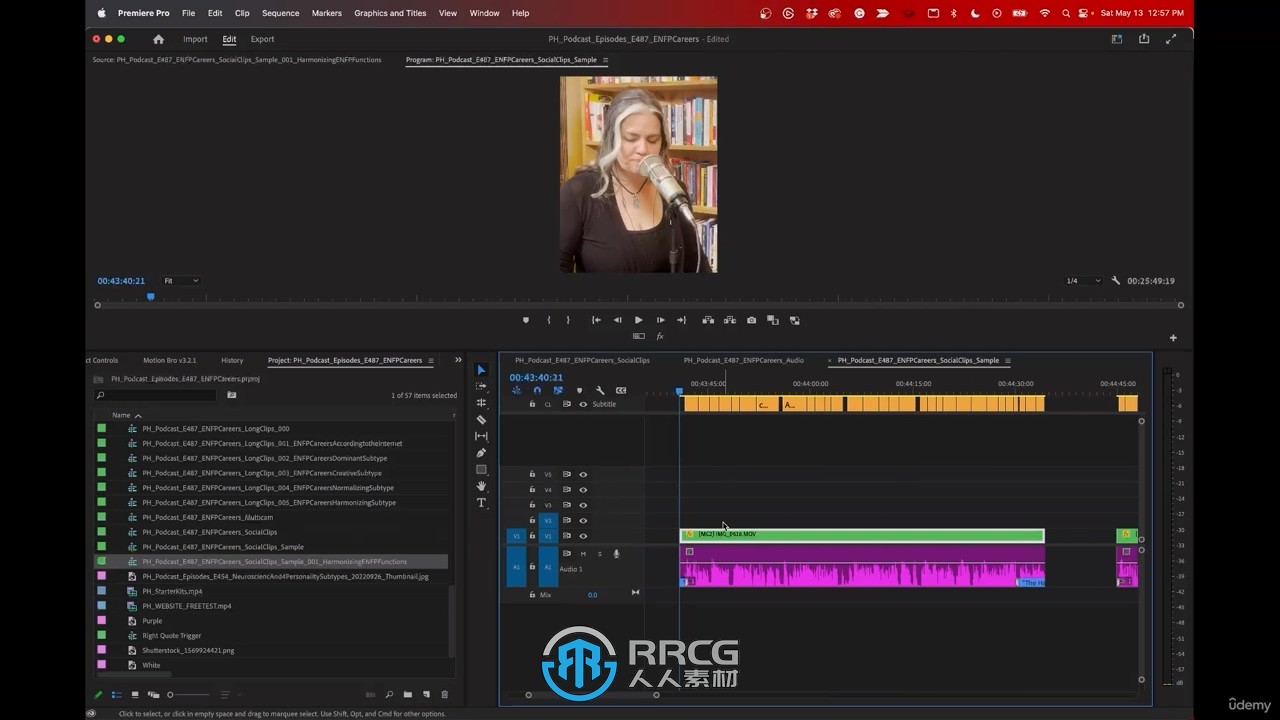Open the Quick Export share button

pos(1144,39)
